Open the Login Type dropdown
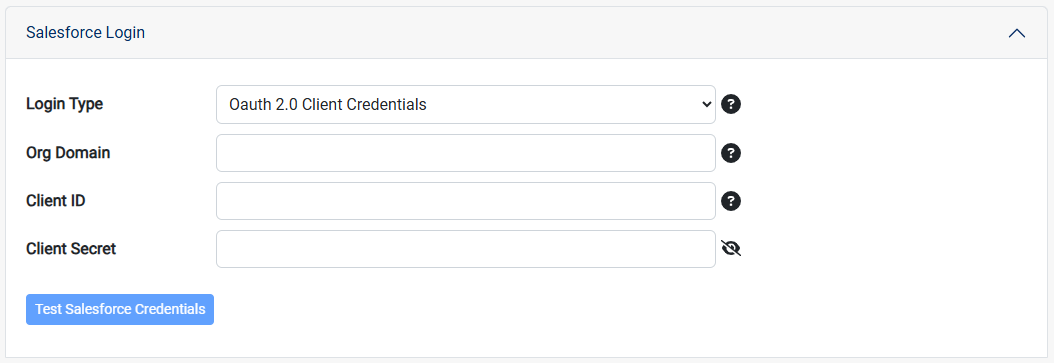This screenshot has width=1054, height=363. point(466,104)
